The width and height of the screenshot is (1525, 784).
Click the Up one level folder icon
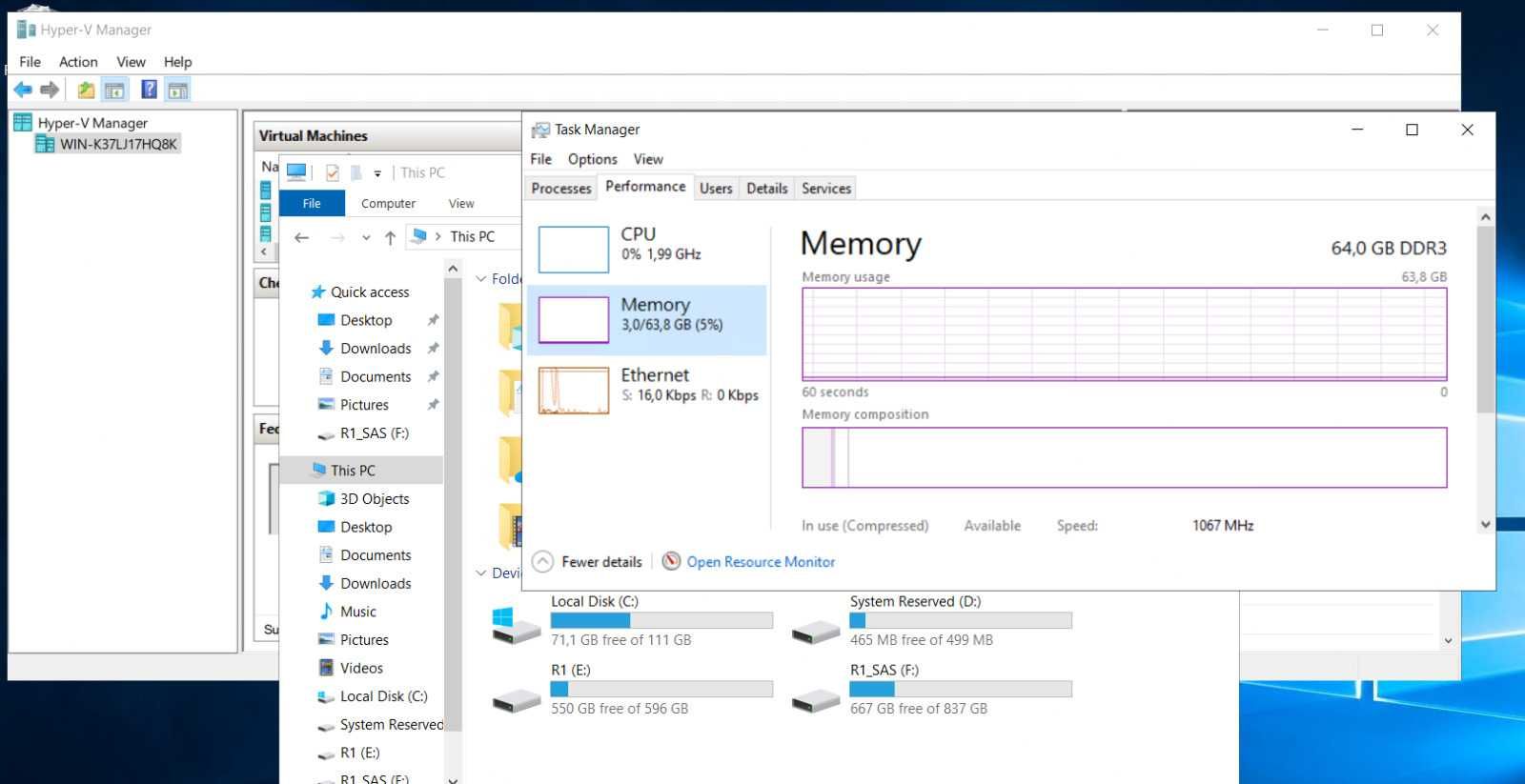pyautogui.click(x=87, y=90)
